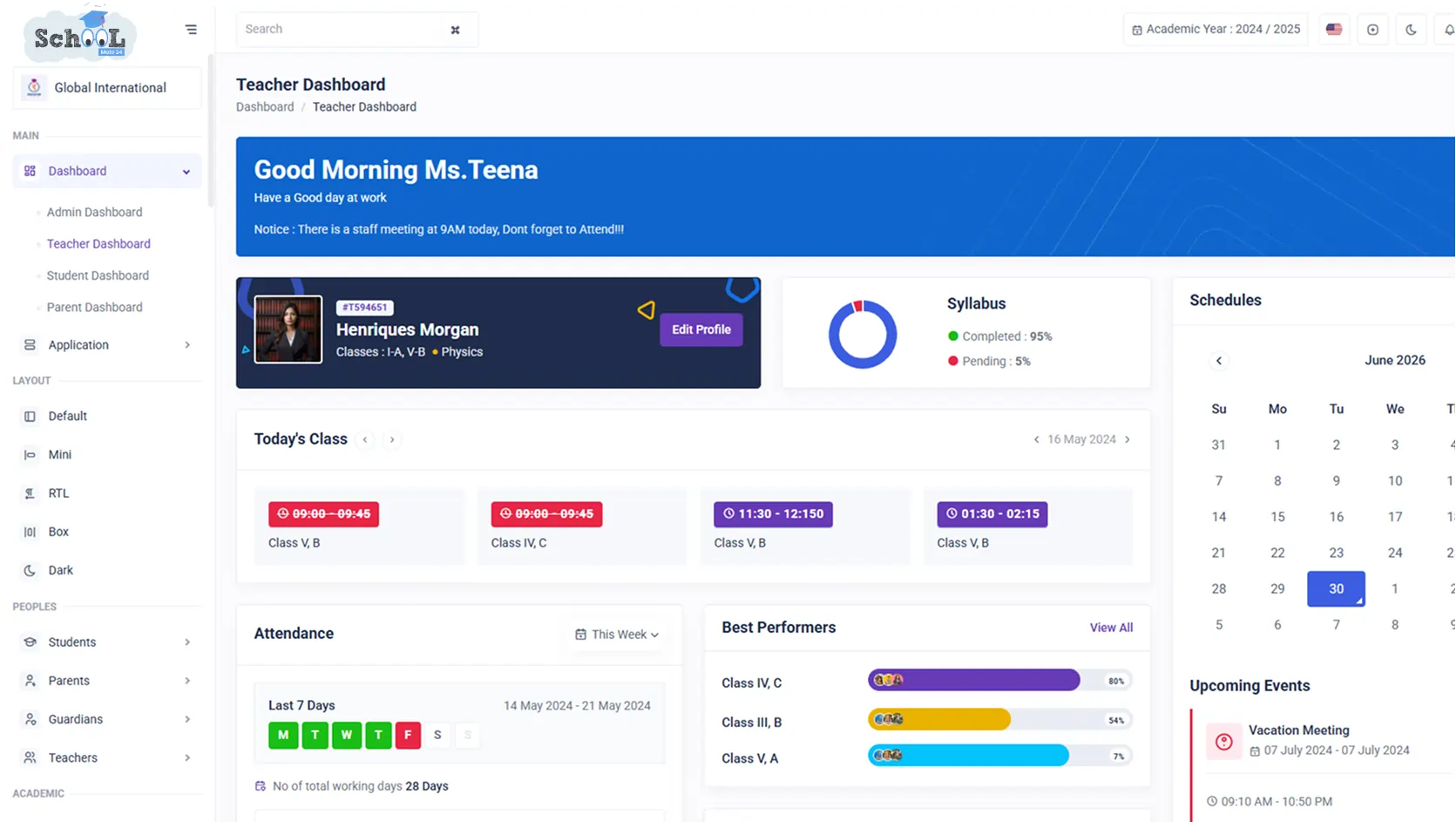Select the RTL layout icon

30,493
